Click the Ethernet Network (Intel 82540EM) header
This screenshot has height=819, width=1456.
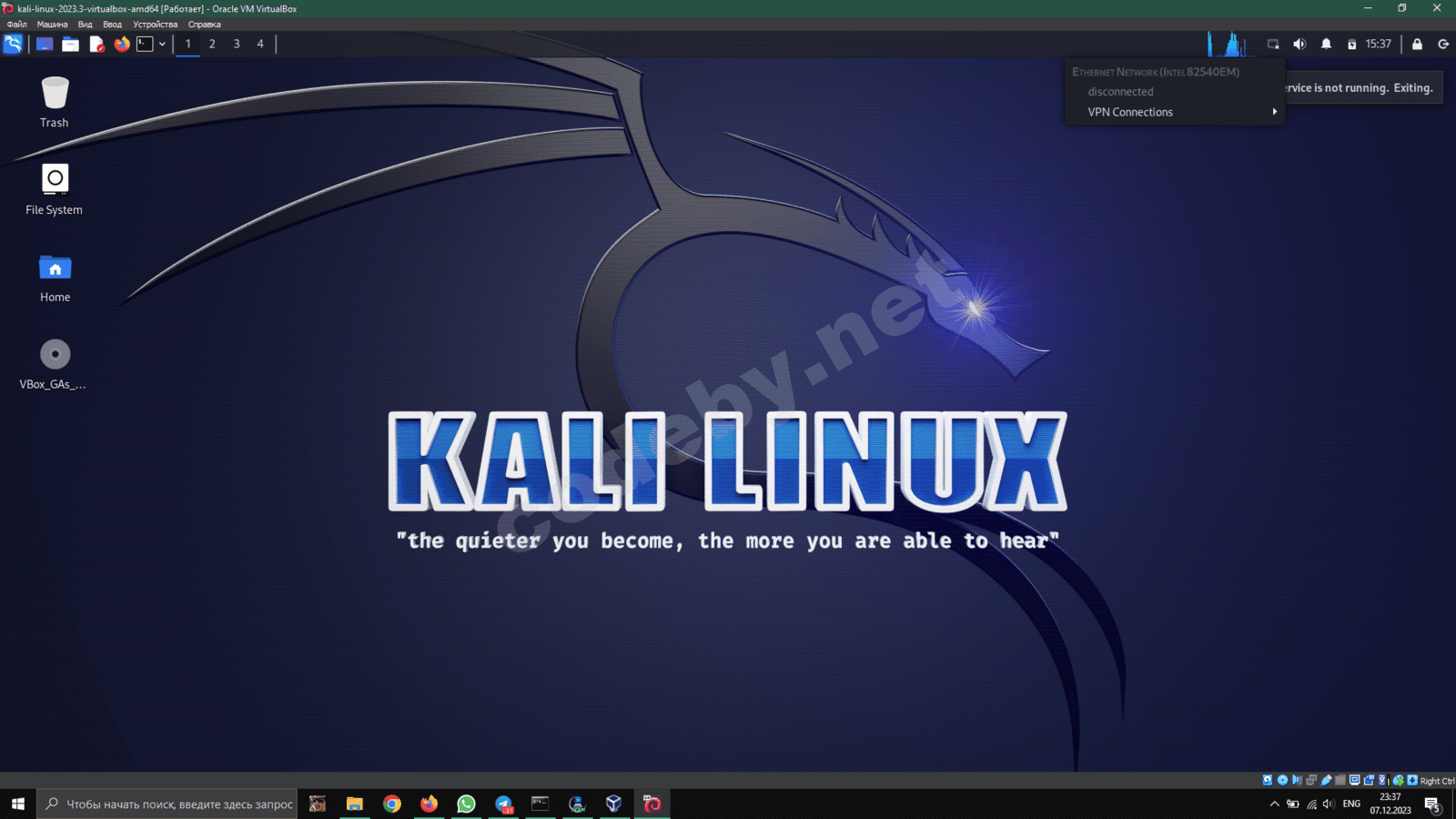pyautogui.click(x=1156, y=72)
